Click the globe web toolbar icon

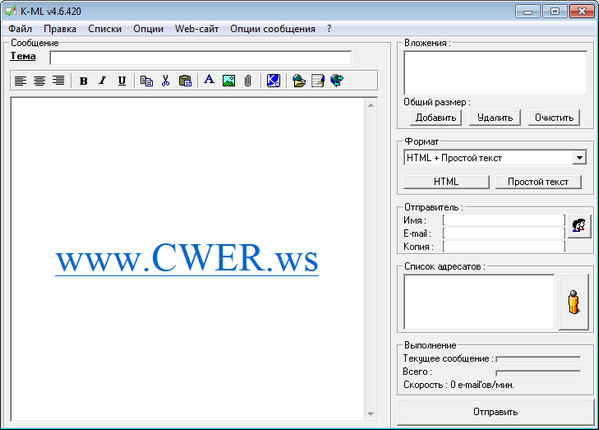click(x=337, y=81)
